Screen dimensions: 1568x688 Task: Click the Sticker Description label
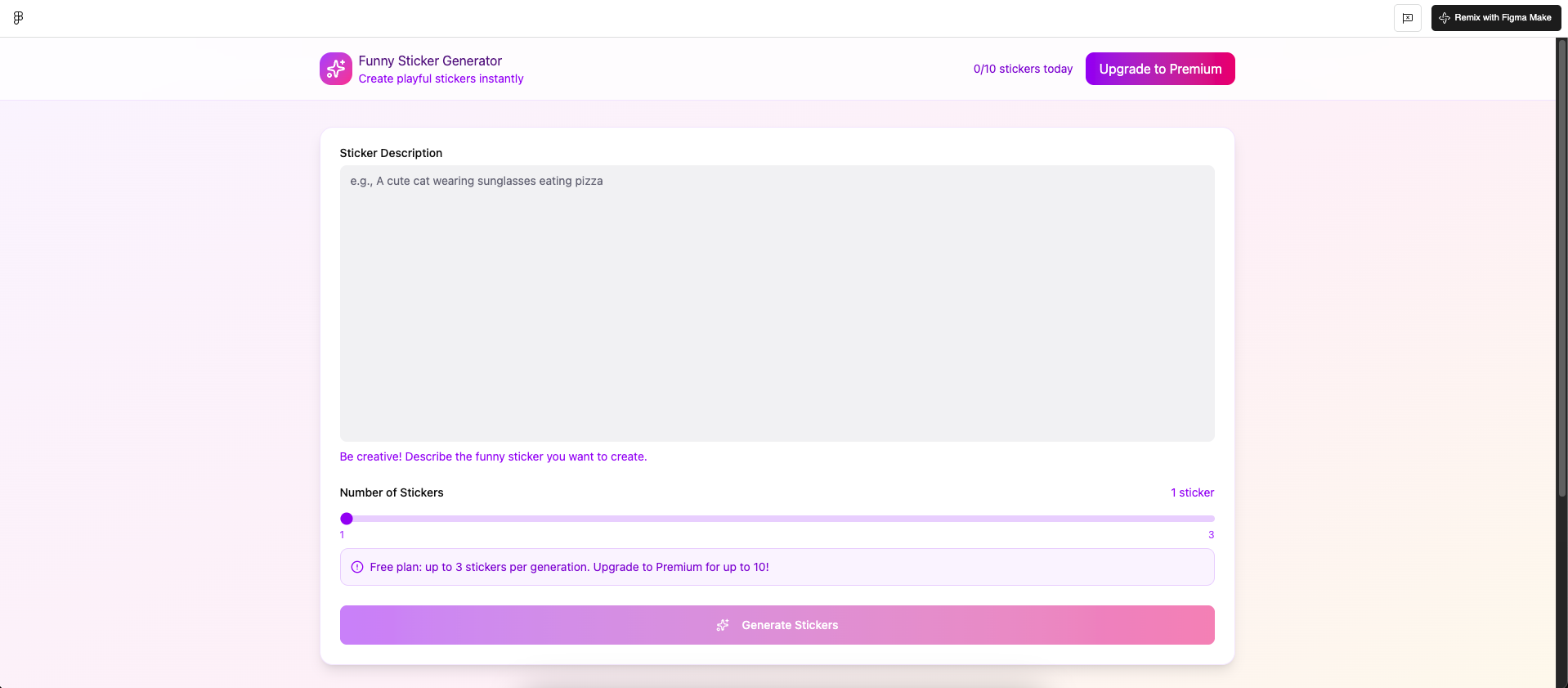click(x=391, y=153)
